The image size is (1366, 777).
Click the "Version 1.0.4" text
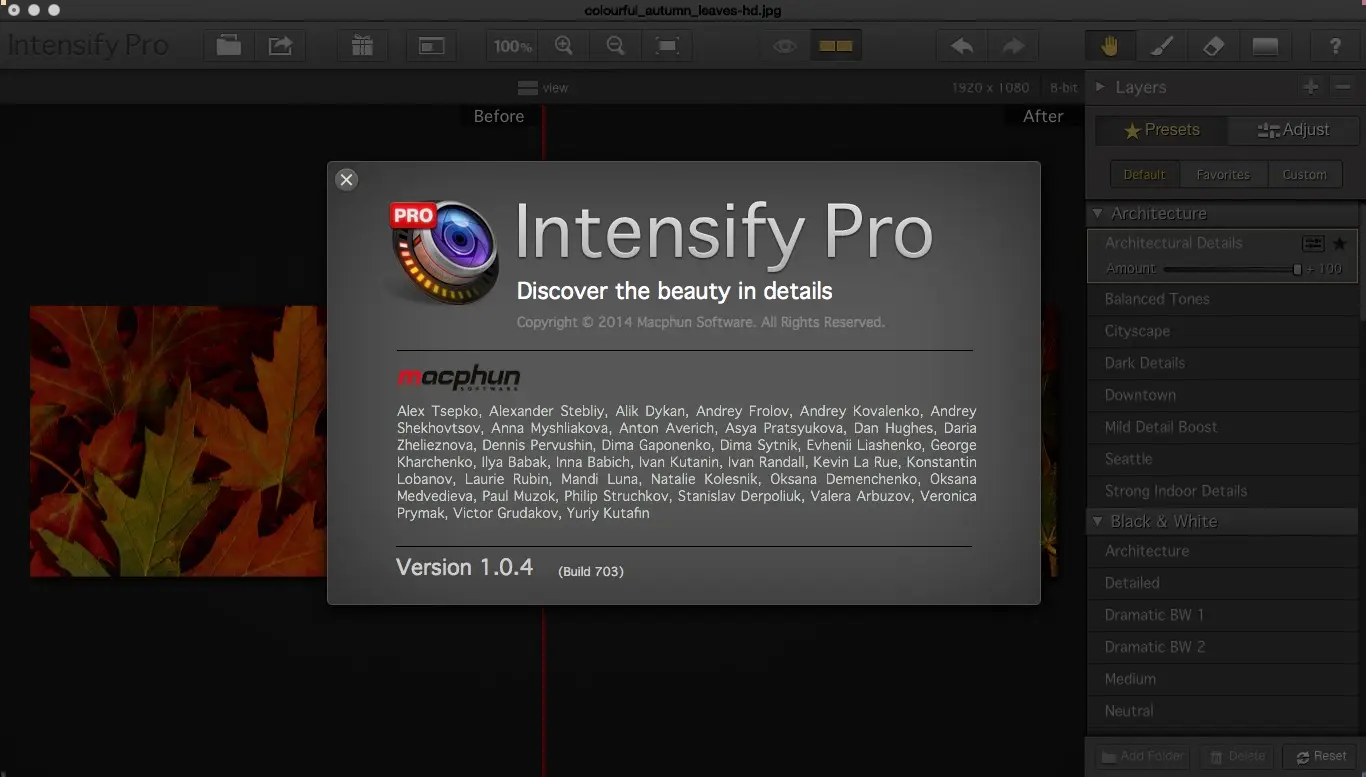pyautogui.click(x=465, y=568)
